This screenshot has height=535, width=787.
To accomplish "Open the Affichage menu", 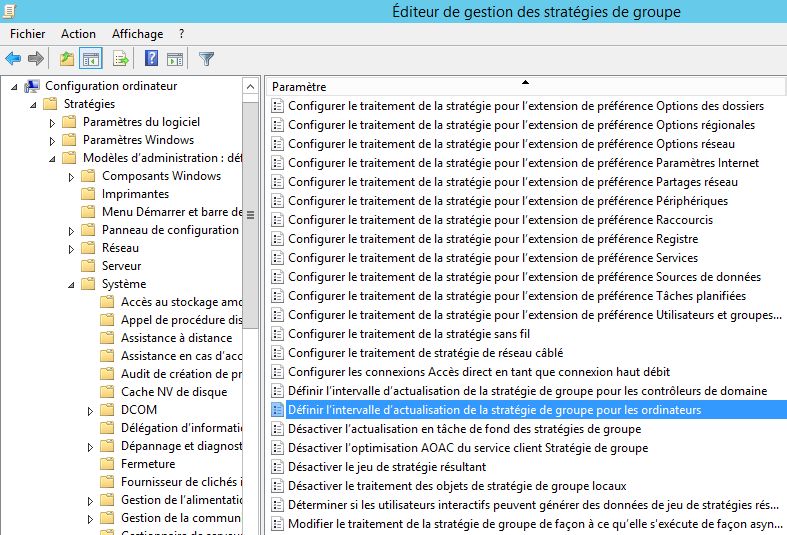I will click(138, 34).
